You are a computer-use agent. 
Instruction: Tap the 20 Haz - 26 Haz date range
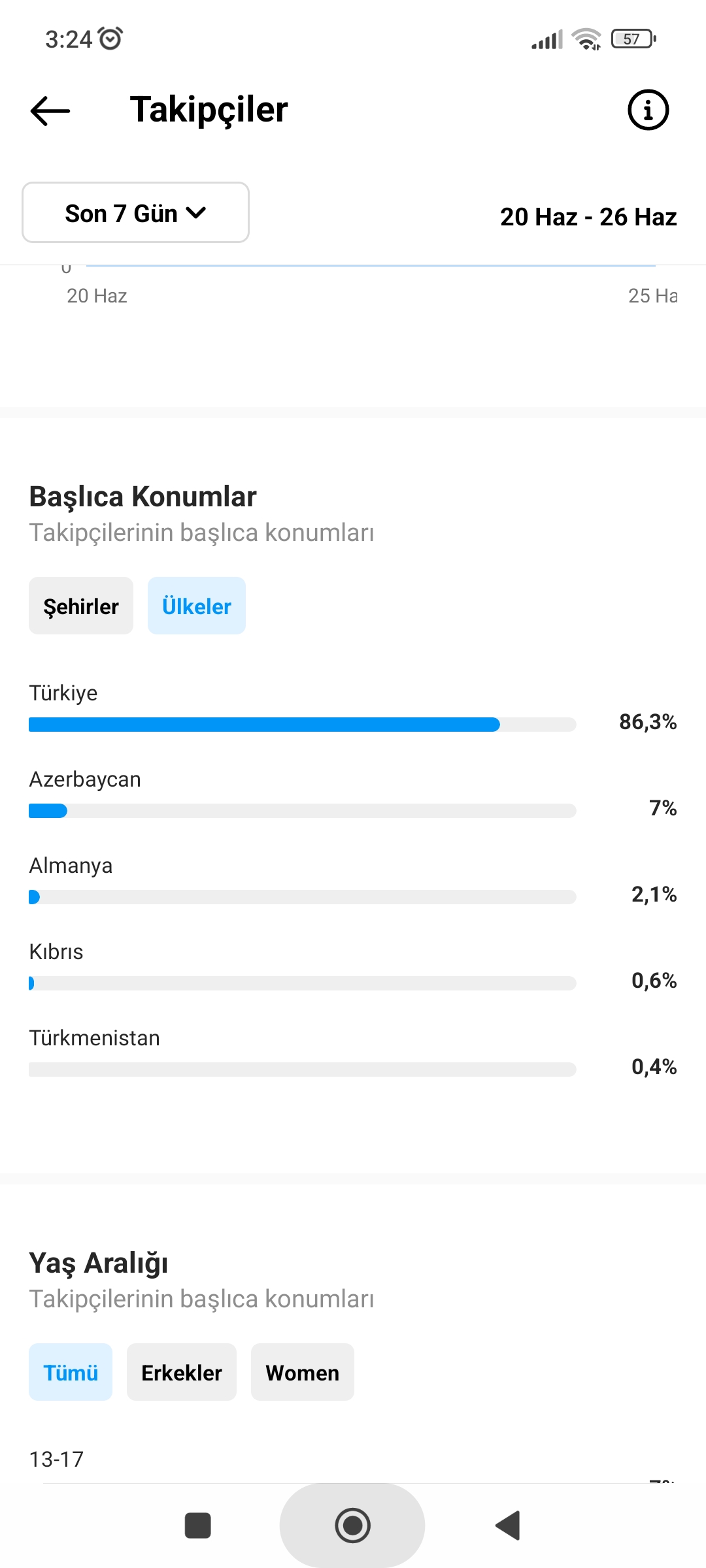pyautogui.click(x=588, y=217)
